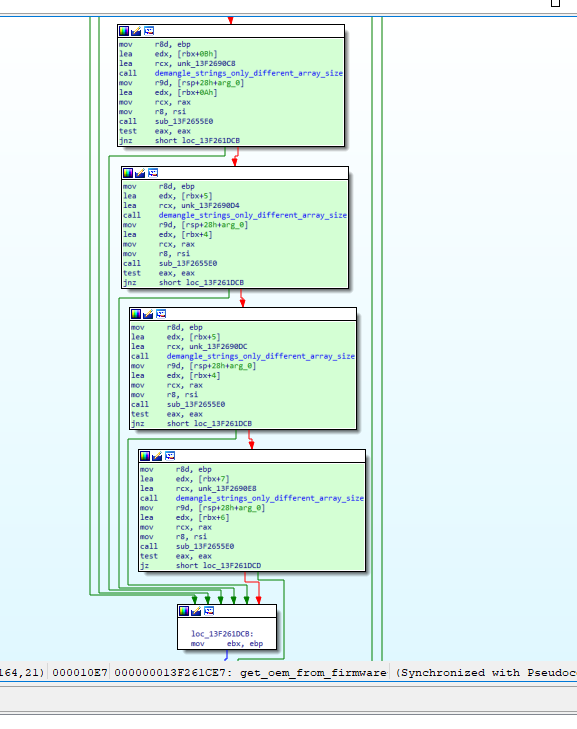Viewport: 577px width, 729px height.
Task: Select the operand unk_13F2690D4
Action: [x=210, y=205]
